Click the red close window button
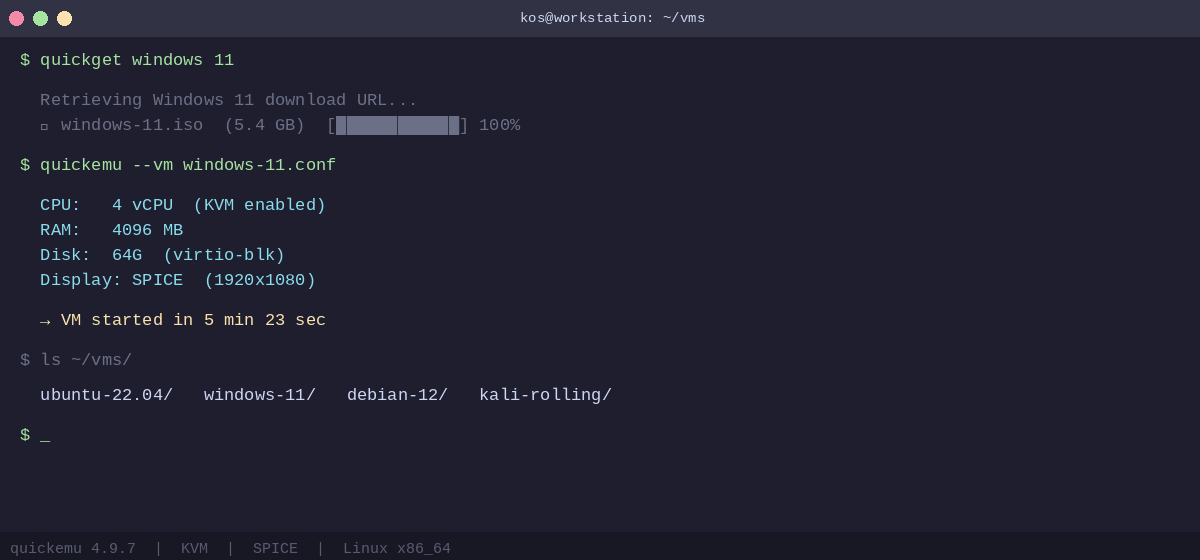 point(16,18)
